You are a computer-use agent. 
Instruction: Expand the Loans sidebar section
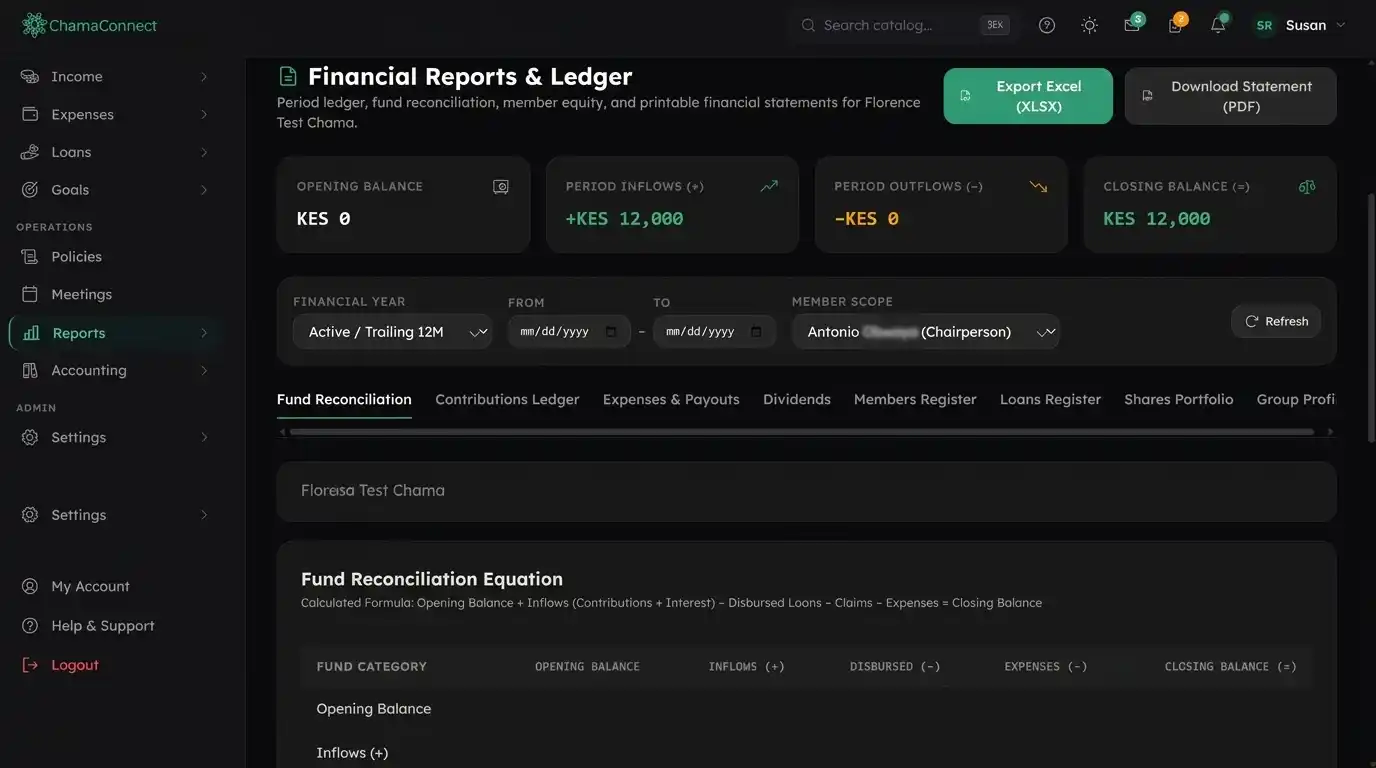(x=204, y=152)
